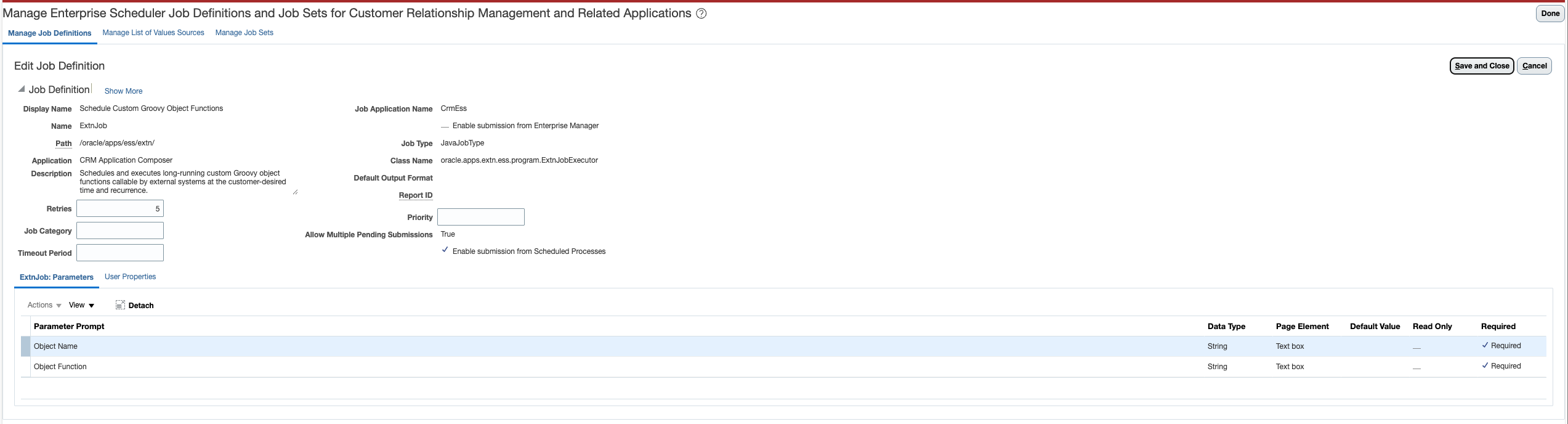
Task: Toggle Enable submission from Enterprise Manager
Action: (x=445, y=126)
